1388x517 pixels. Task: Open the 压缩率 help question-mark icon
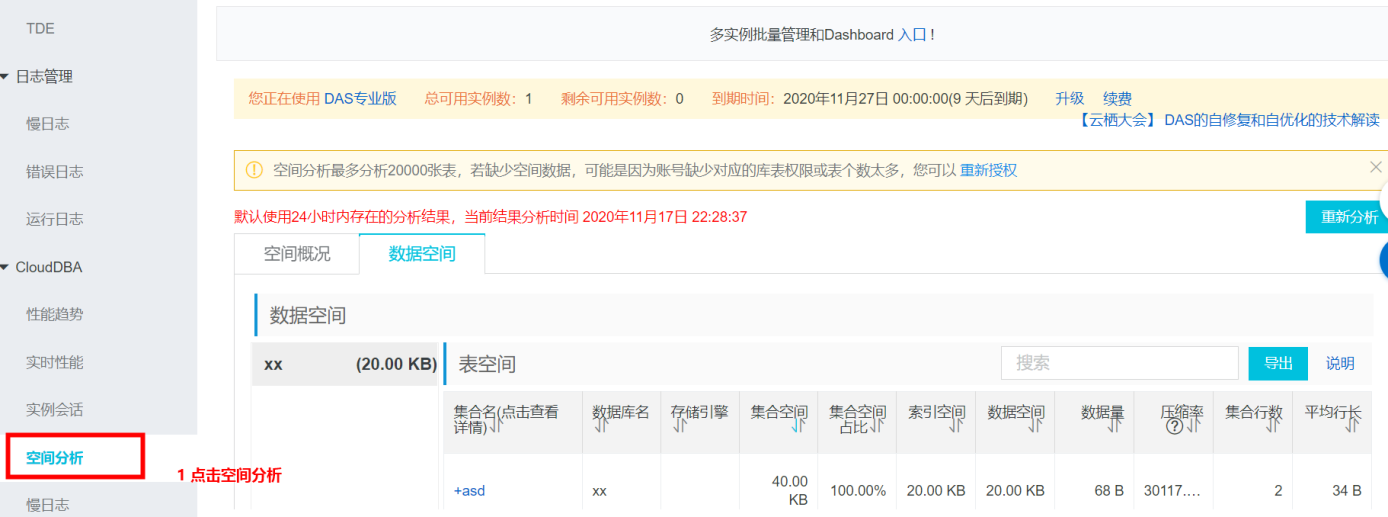(x=1175, y=427)
